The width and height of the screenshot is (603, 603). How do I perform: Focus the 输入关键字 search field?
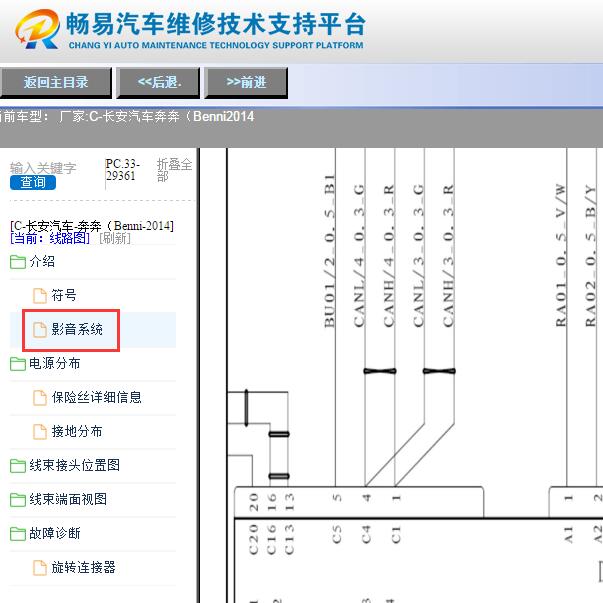[x=43, y=168]
